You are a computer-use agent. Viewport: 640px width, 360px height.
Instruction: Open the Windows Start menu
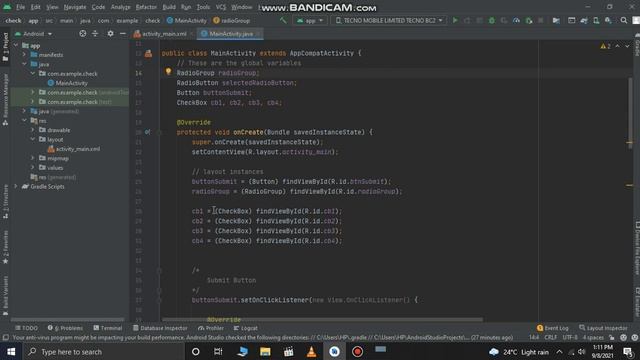(11, 351)
